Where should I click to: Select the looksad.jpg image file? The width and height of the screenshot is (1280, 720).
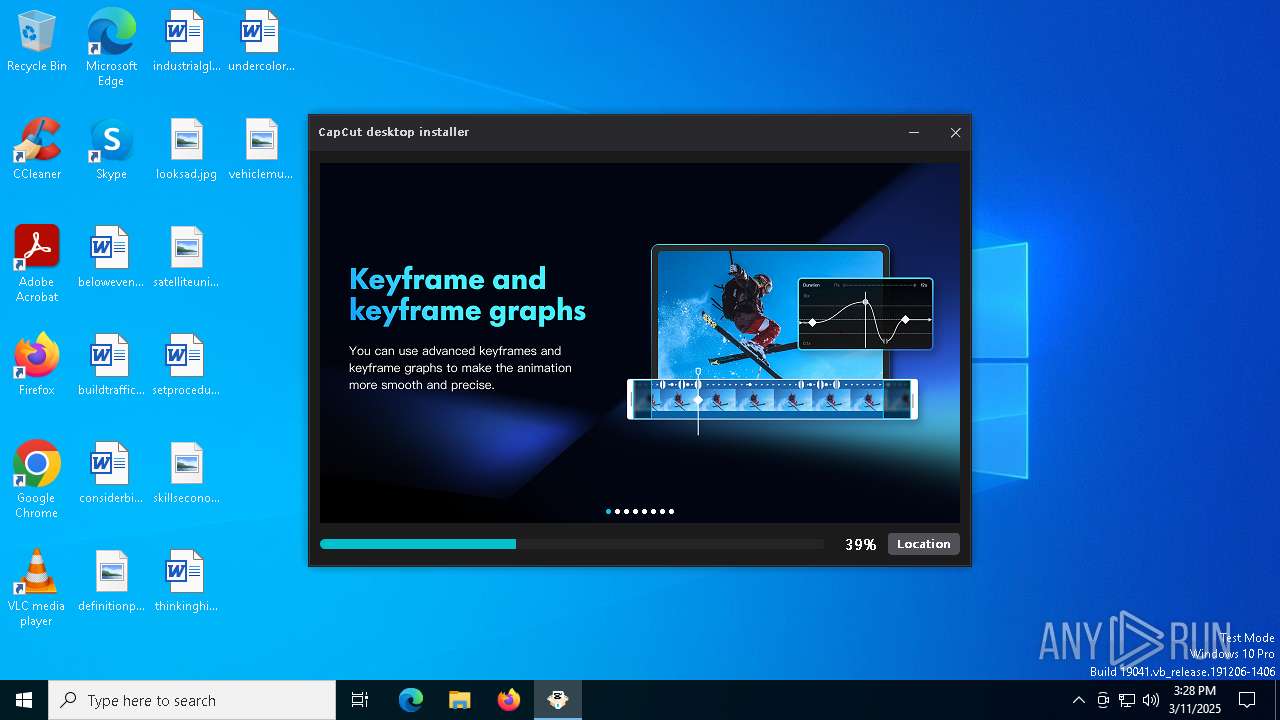[x=186, y=150]
